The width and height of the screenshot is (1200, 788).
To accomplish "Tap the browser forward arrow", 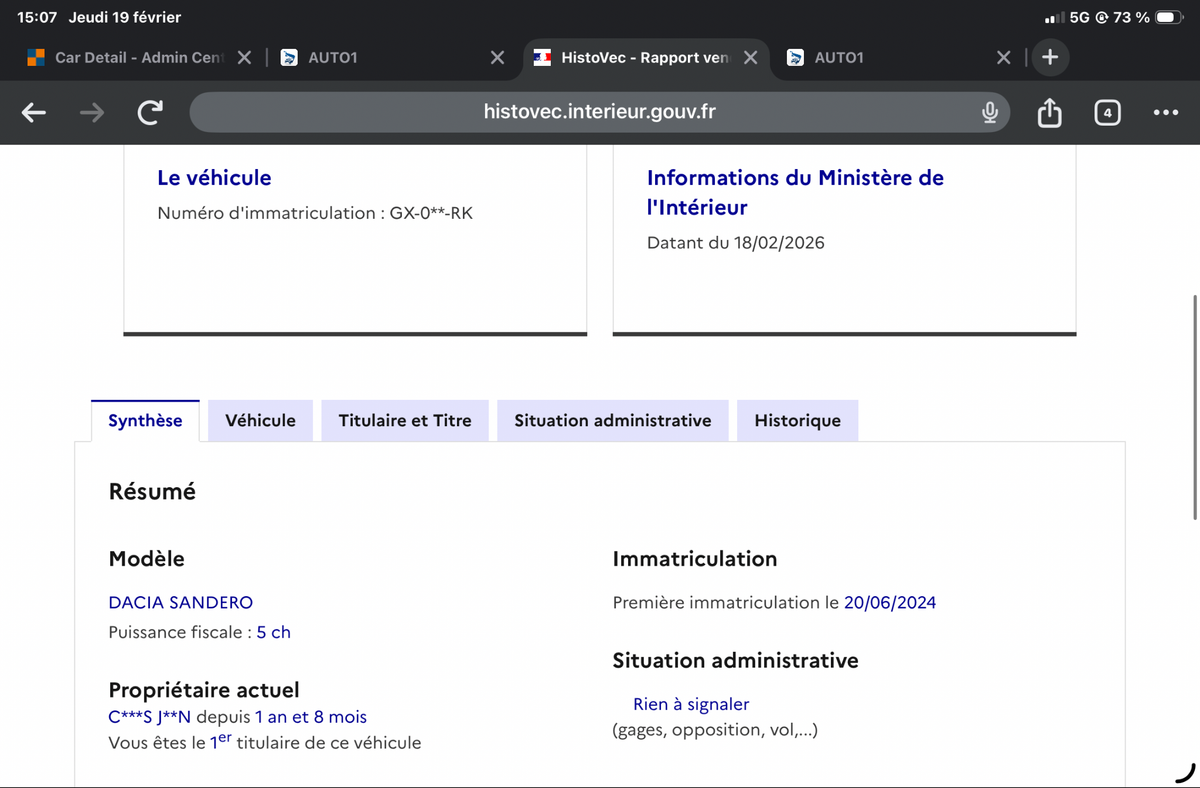I will click(x=92, y=113).
